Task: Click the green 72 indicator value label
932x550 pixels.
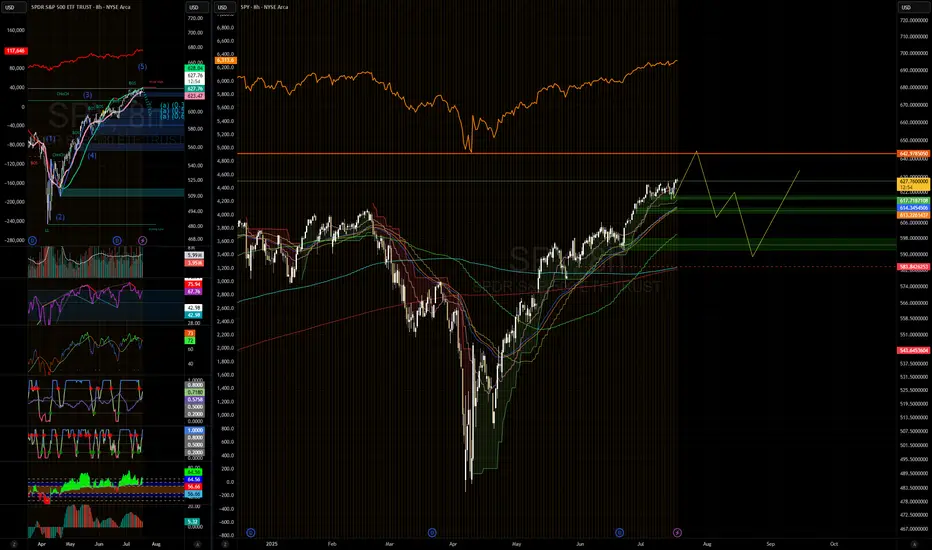Action: pos(190,341)
